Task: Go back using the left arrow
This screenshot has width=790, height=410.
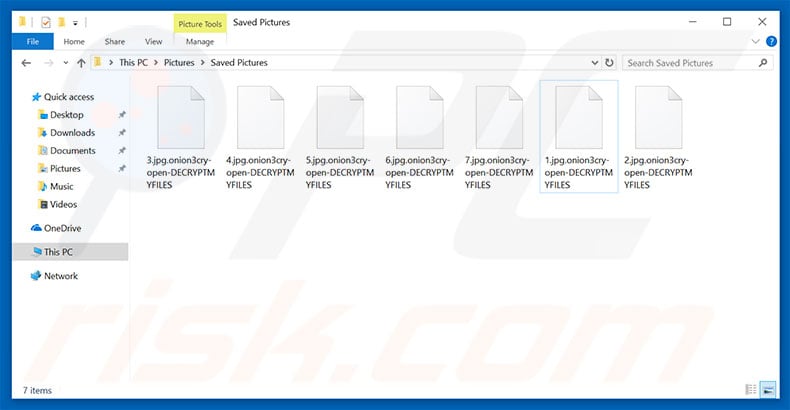Action: click(x=26, y=63)
